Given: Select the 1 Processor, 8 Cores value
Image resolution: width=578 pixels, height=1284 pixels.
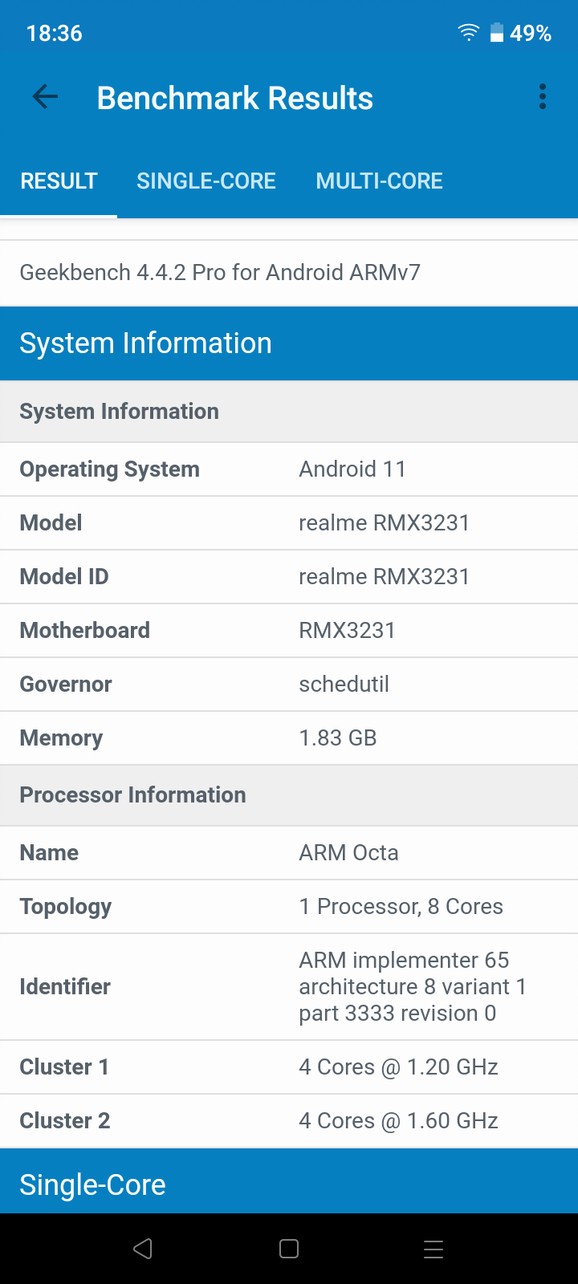Looking at the screenshot, I should coord(401,907).
